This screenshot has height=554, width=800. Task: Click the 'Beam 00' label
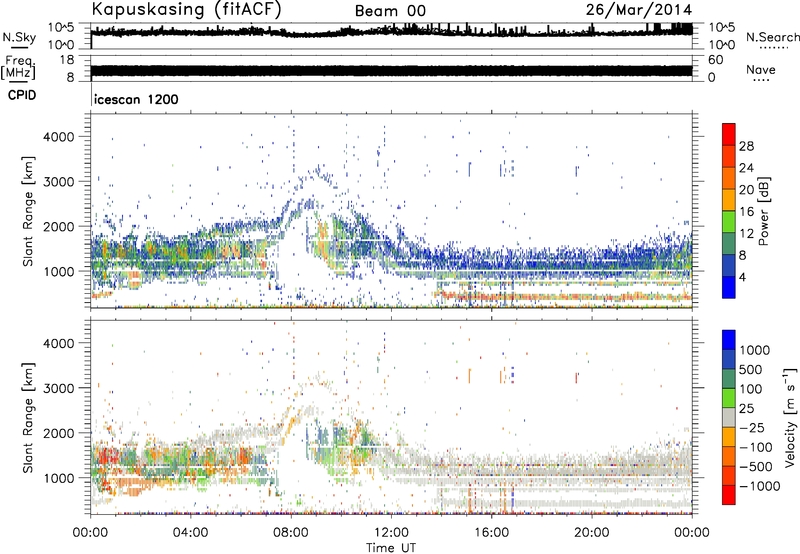[x=390, y=11]
